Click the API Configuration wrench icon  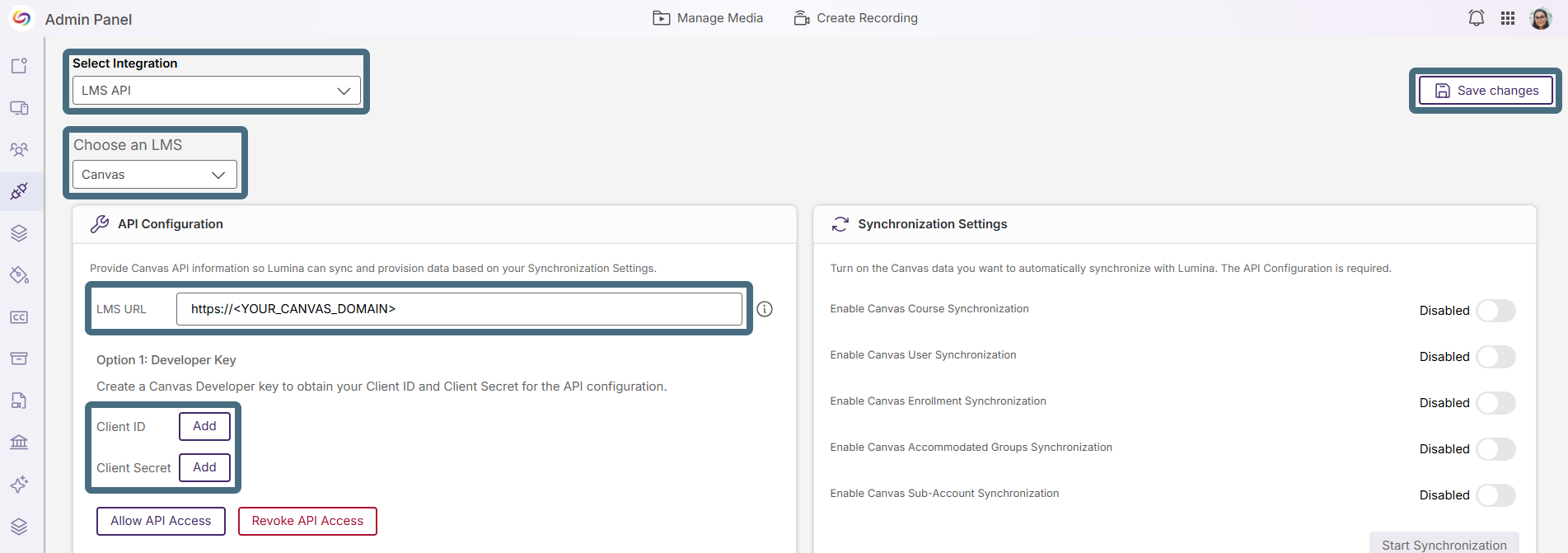100,224
